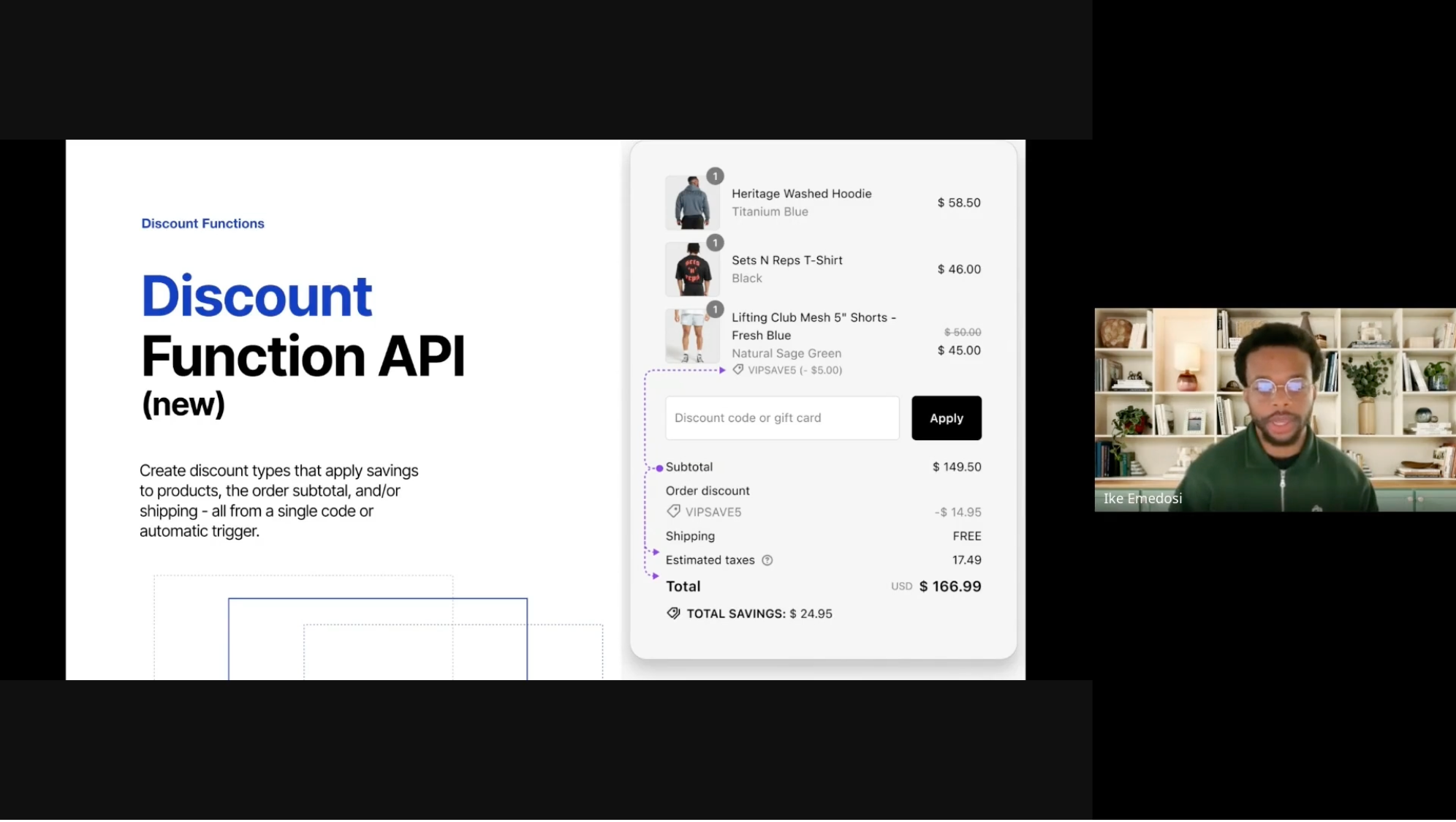Screen dimensions: 1456x822
Task: Click the Total Savings tag icon
Action: pos(673,614)
